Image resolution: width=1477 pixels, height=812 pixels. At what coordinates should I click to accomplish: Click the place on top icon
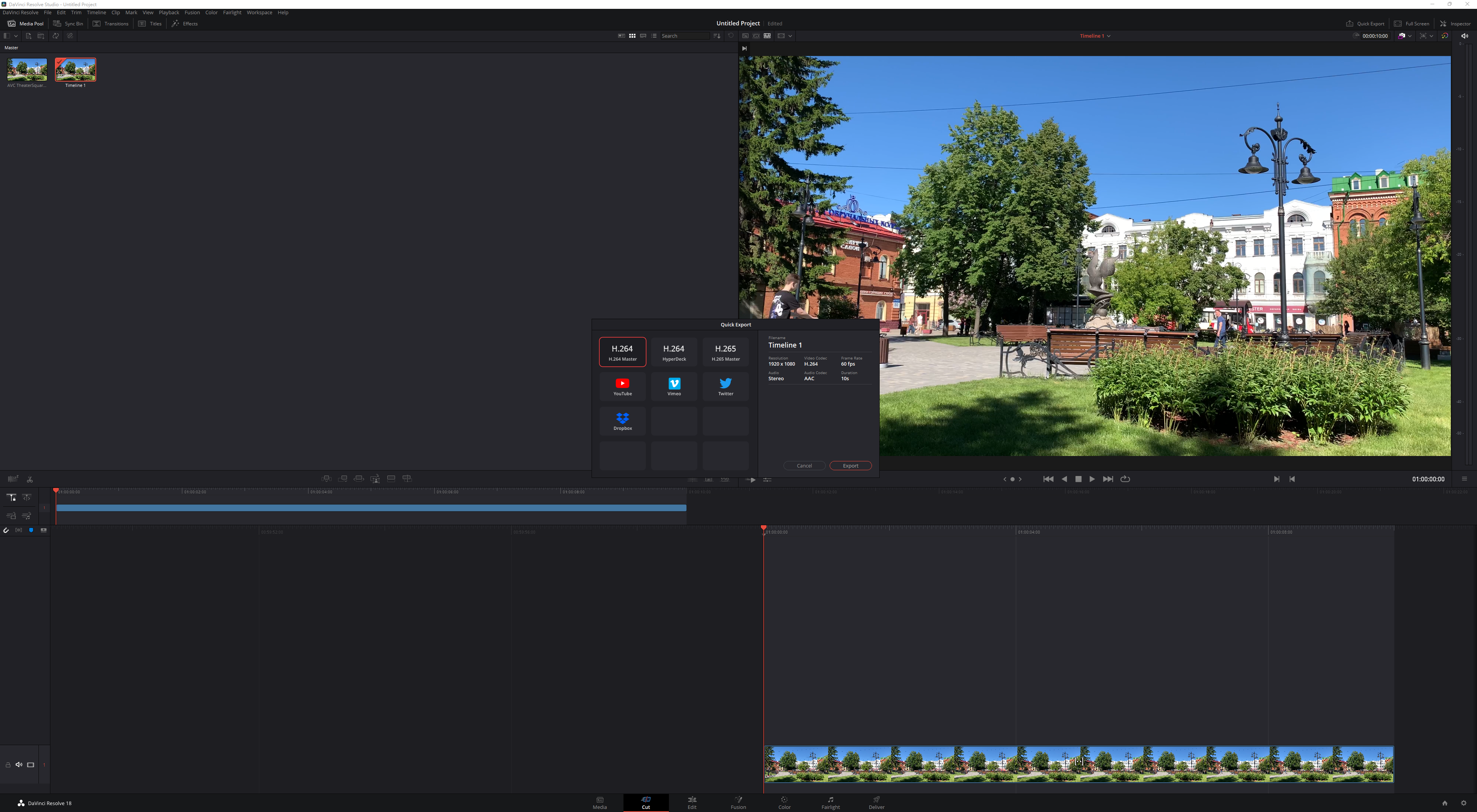click(391, 479)
